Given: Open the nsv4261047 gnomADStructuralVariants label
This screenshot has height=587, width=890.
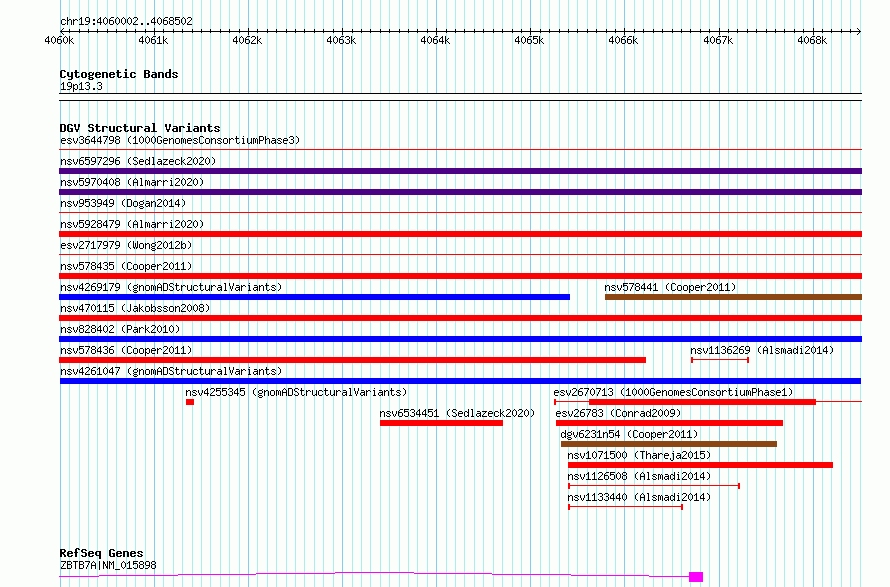Looking at the screenshot, I should (x=171, y=371).
